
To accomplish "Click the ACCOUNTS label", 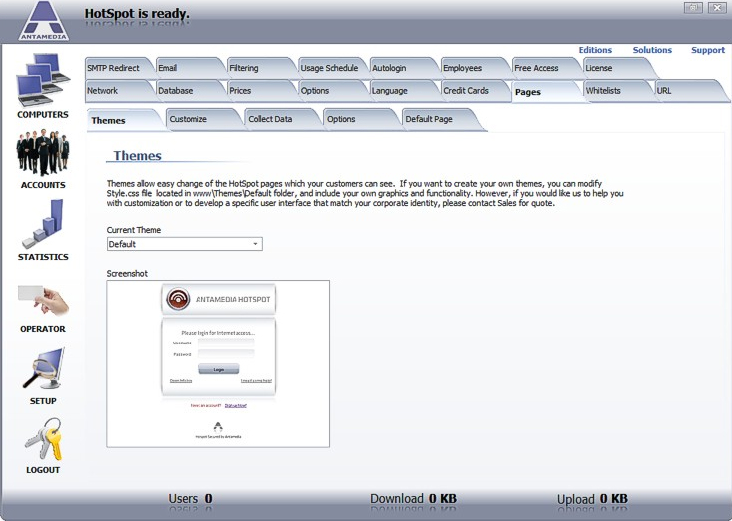I will point(43,185).
